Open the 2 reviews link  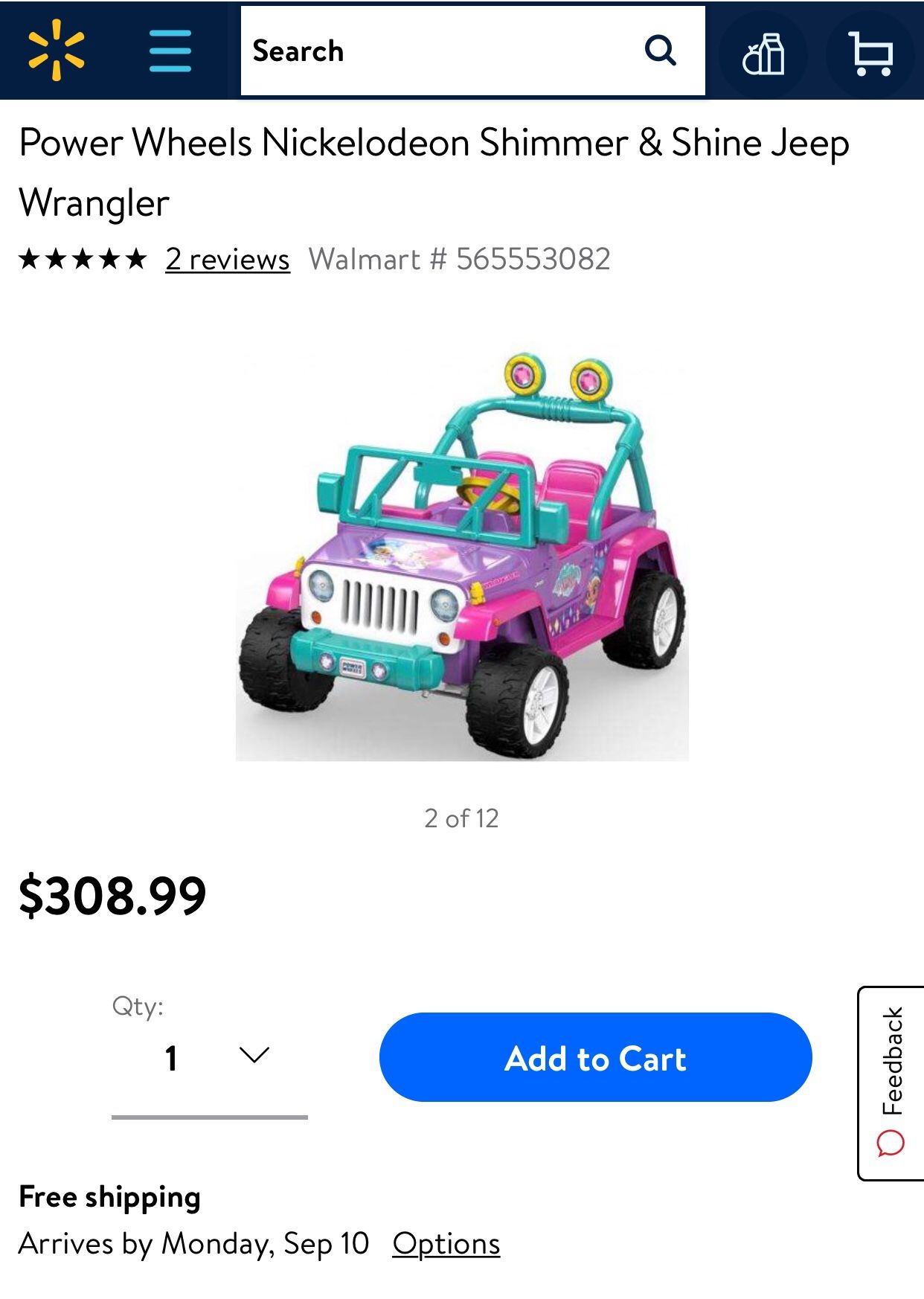(x=228, y=260)
